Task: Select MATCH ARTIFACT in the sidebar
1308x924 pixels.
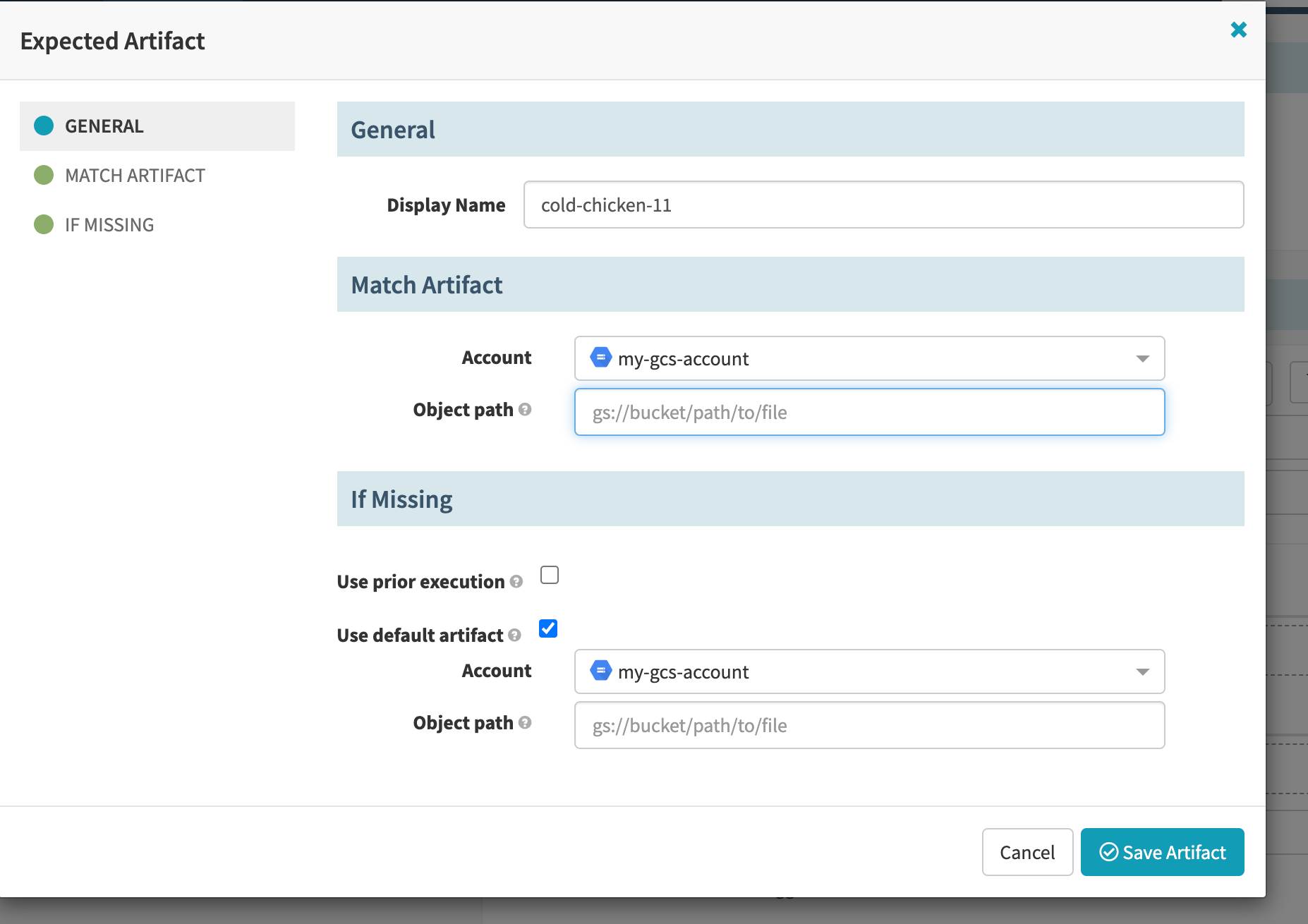Action: (134, 175)
